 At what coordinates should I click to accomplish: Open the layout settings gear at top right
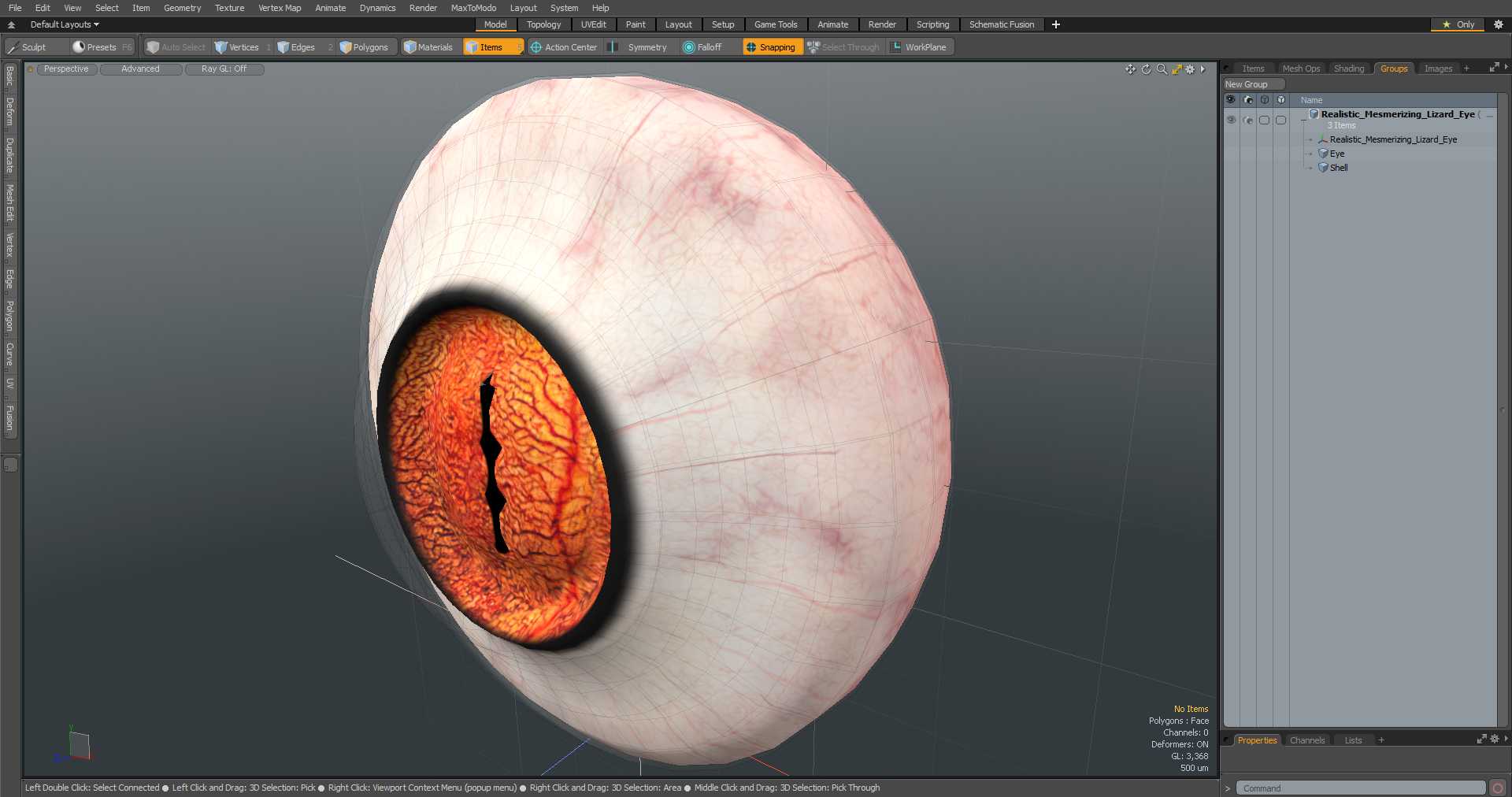tap(1499, 24)
